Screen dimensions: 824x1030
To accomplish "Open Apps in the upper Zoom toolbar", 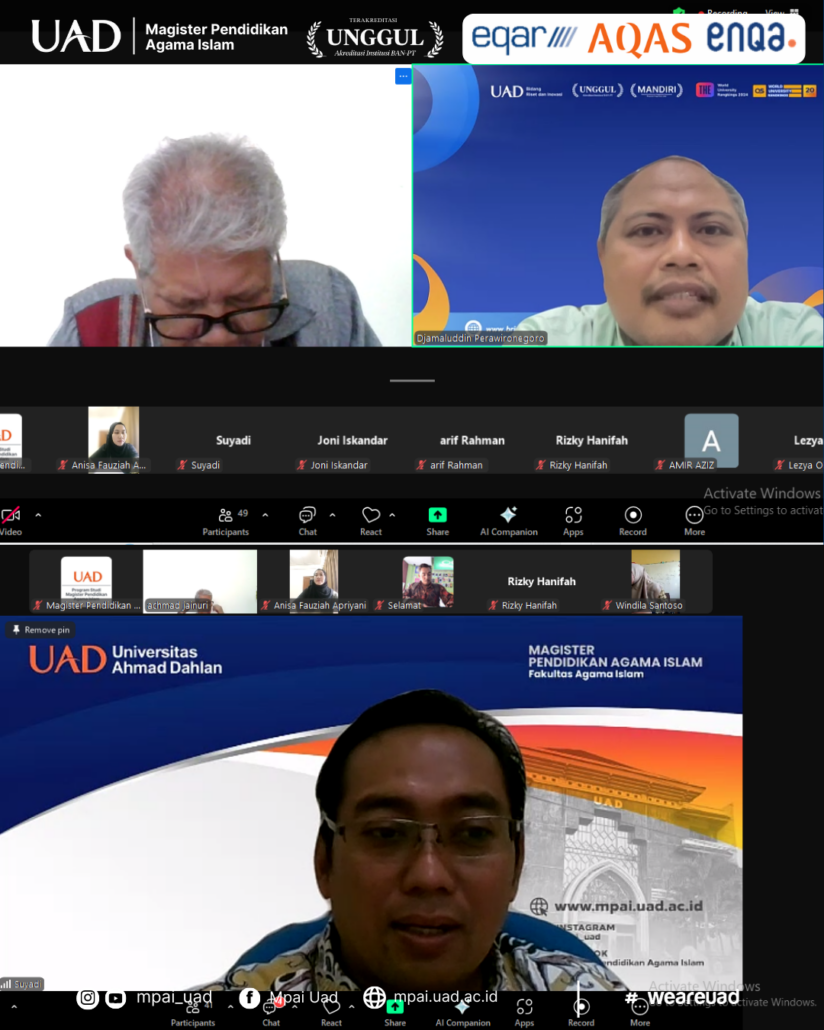I will 573,522.
